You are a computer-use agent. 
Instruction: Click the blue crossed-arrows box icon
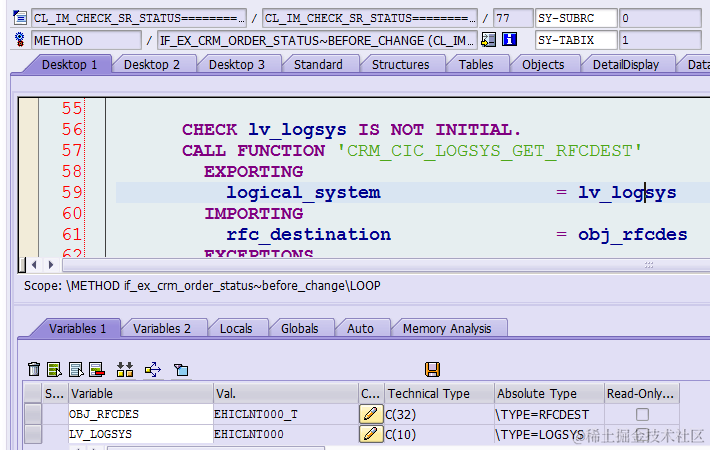tap(153, 369)
